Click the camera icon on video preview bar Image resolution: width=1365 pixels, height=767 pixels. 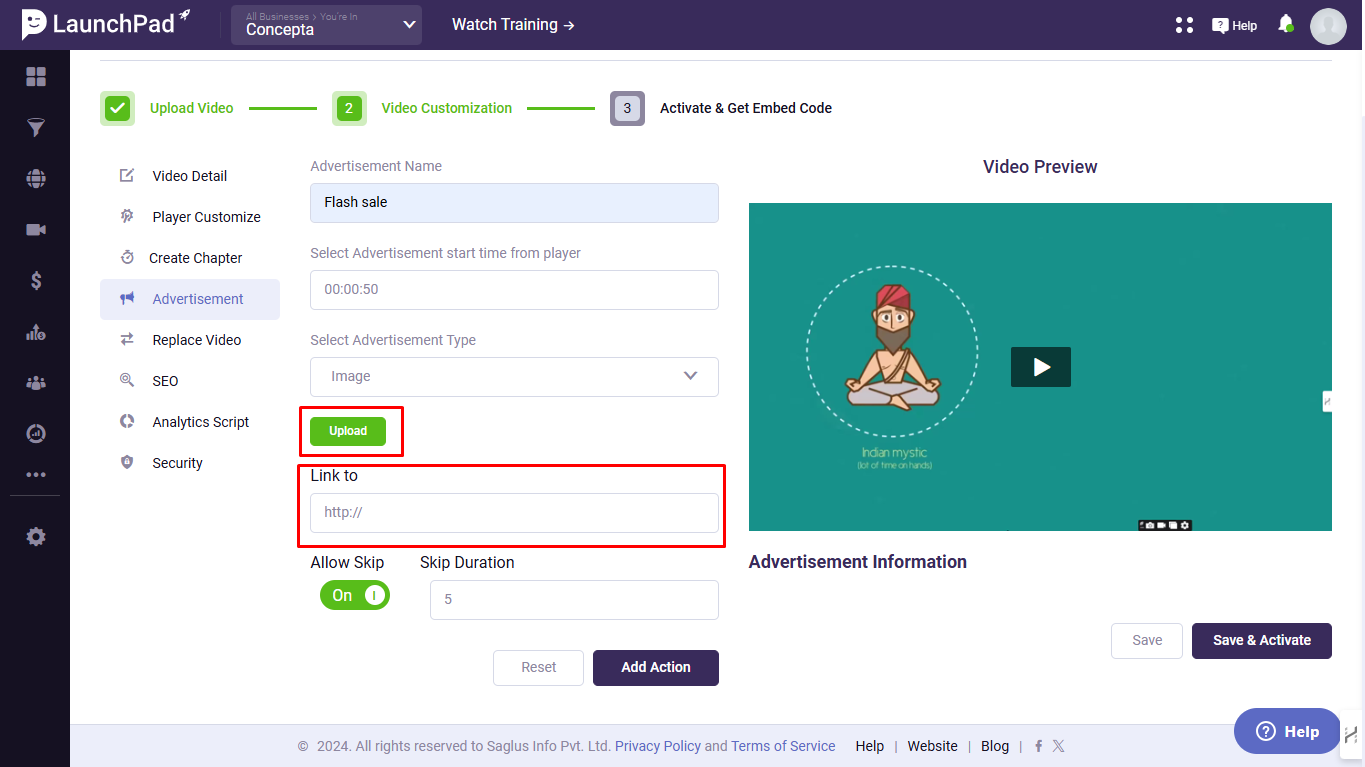[x=1151, y=525]
